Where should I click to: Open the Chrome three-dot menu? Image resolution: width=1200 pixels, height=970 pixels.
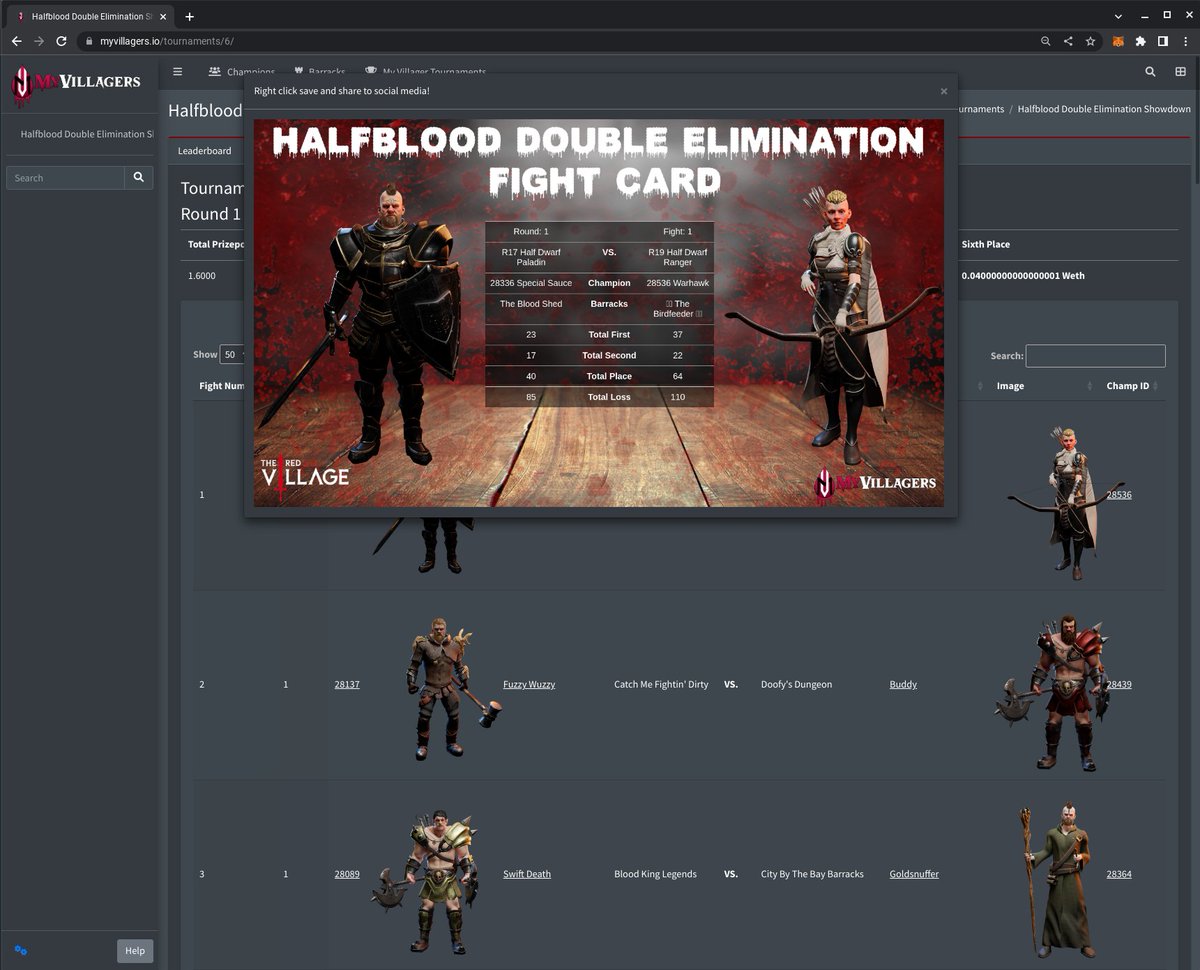(x=1185, y=41)
